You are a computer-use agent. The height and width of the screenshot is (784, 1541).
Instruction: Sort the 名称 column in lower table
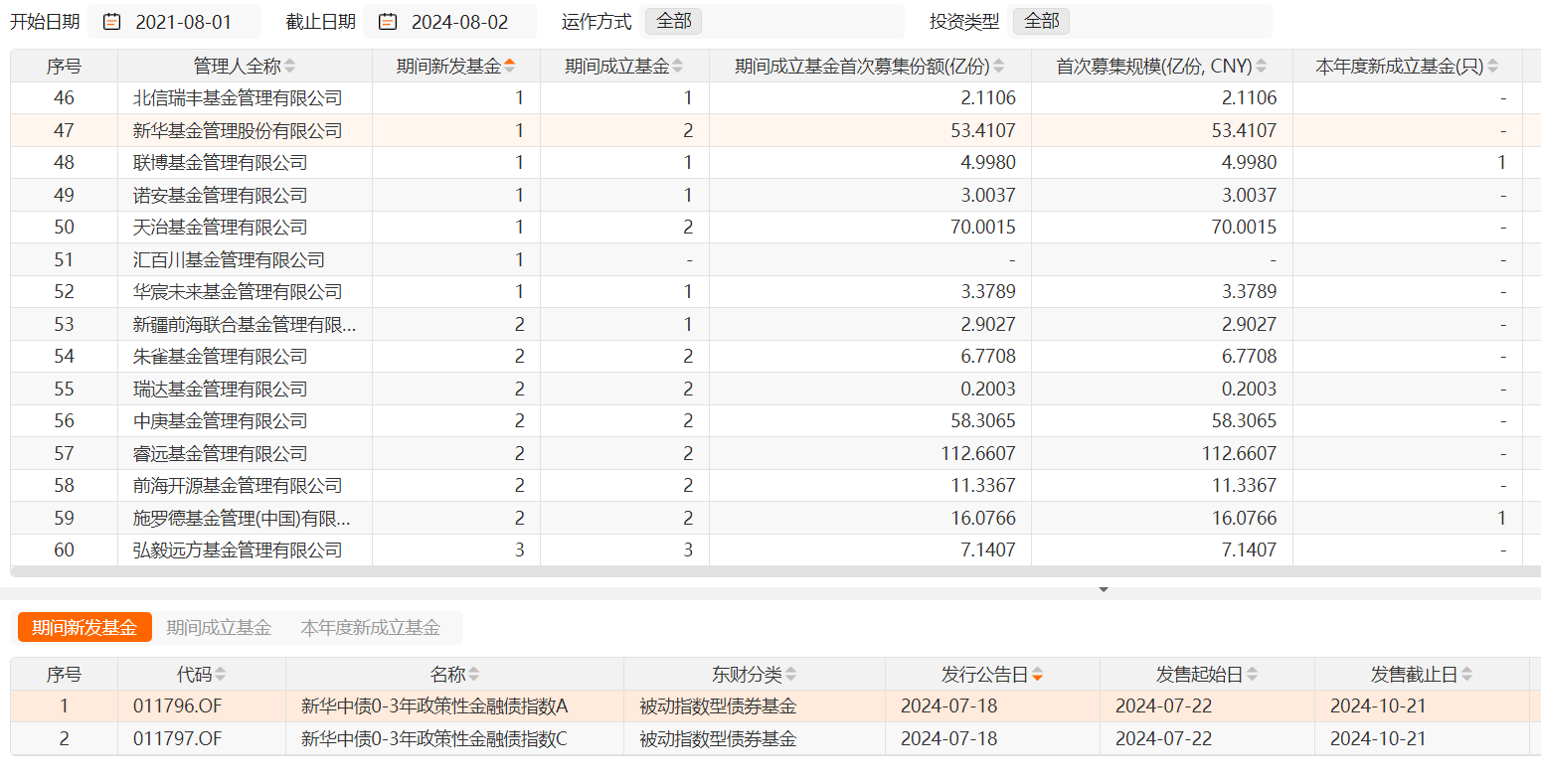pyautogui.click(x=475, y=673)
